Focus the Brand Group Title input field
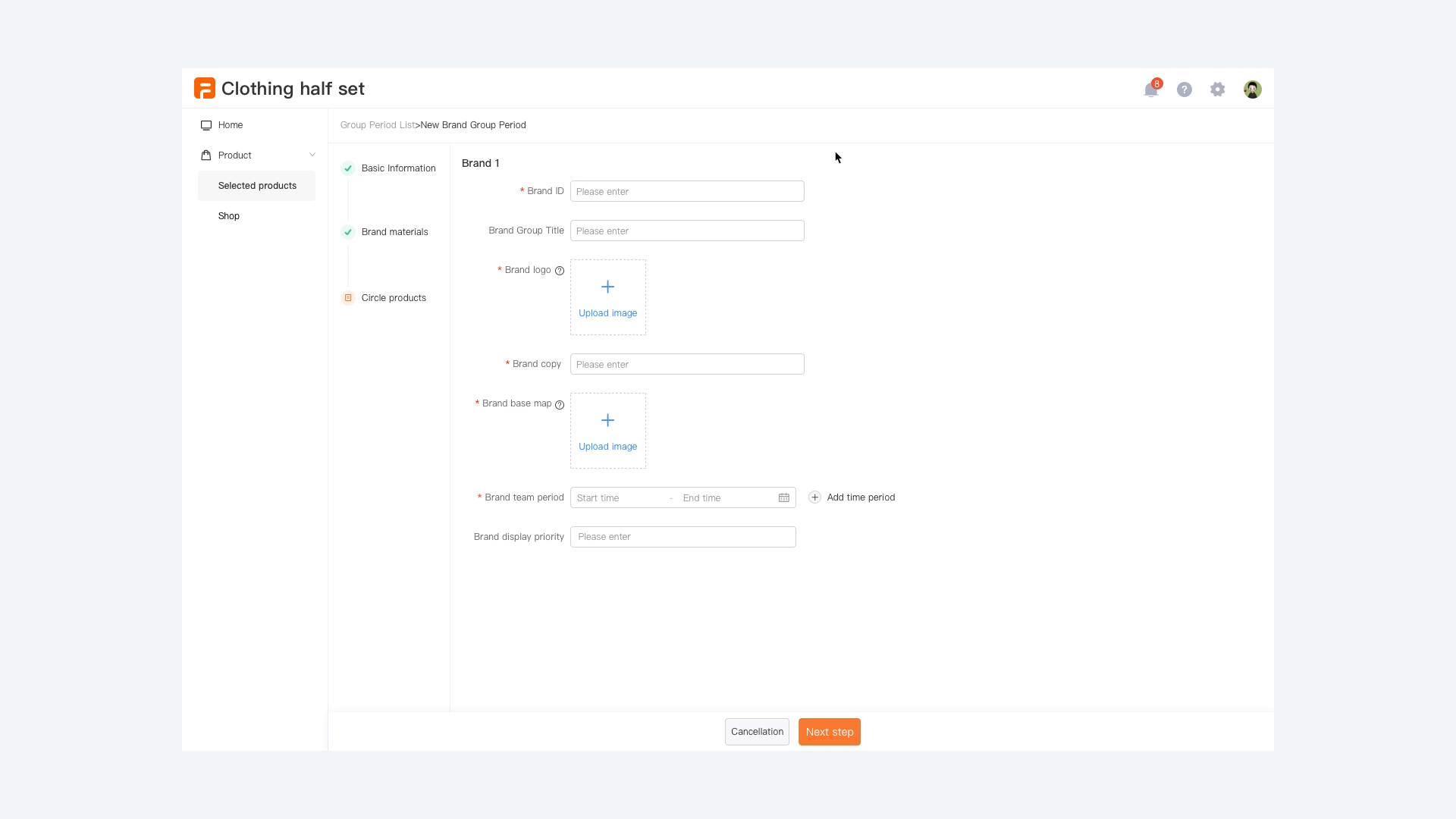Viewport: 1456px width, 819px height. tap(687, 231)
